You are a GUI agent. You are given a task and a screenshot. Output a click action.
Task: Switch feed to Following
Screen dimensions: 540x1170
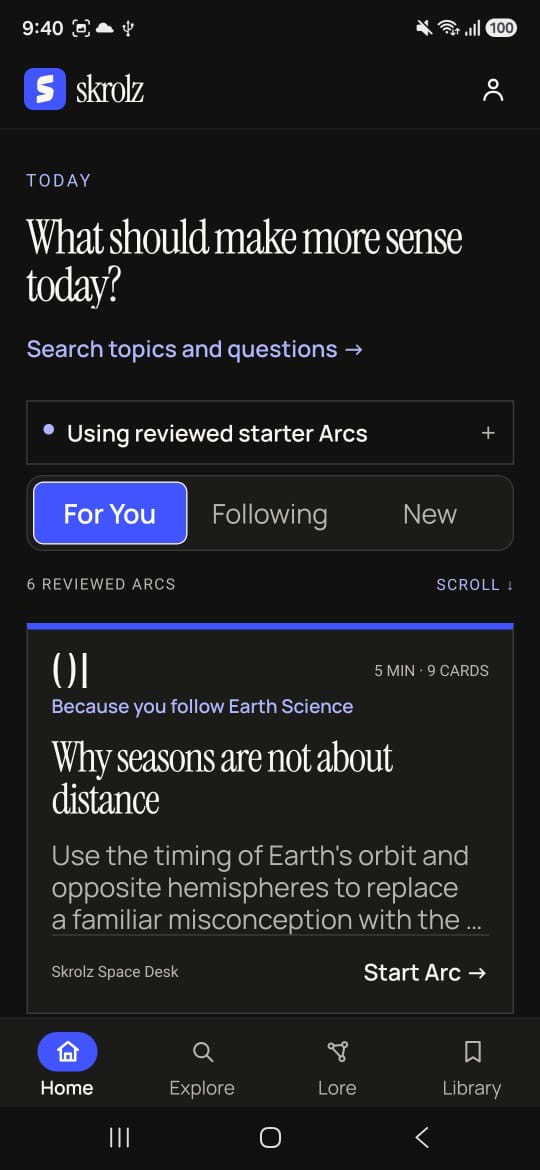[269, 513]
